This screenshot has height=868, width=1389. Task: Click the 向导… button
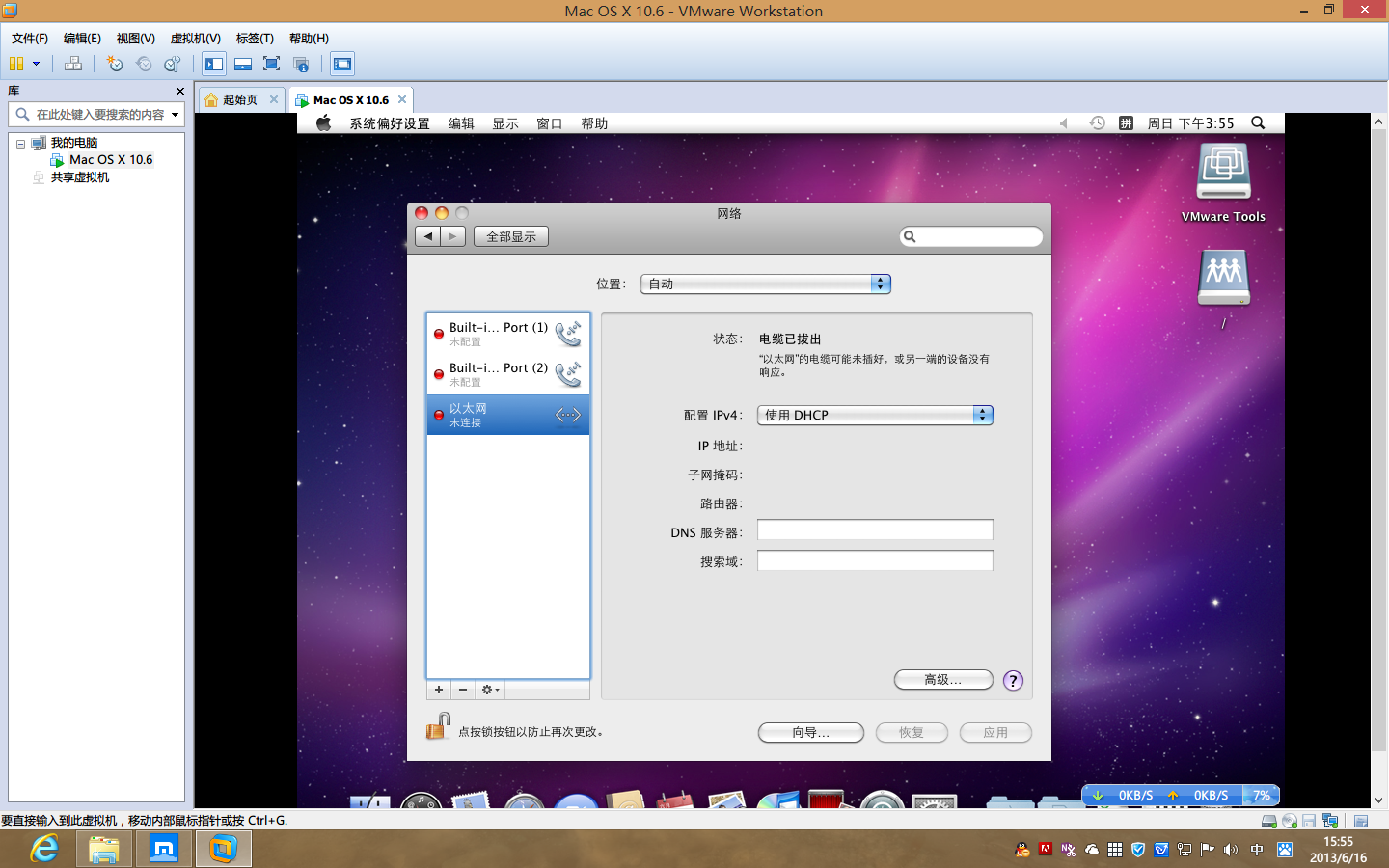coord(811,733)
